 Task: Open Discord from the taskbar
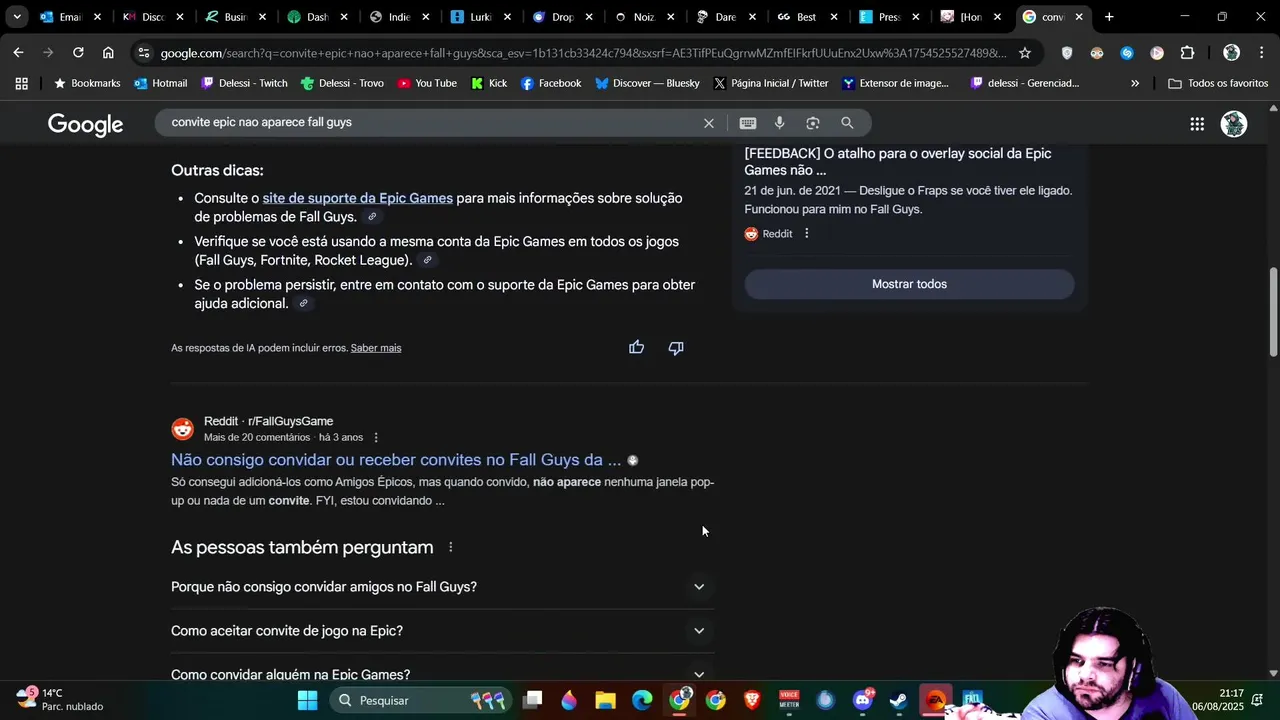863,700
